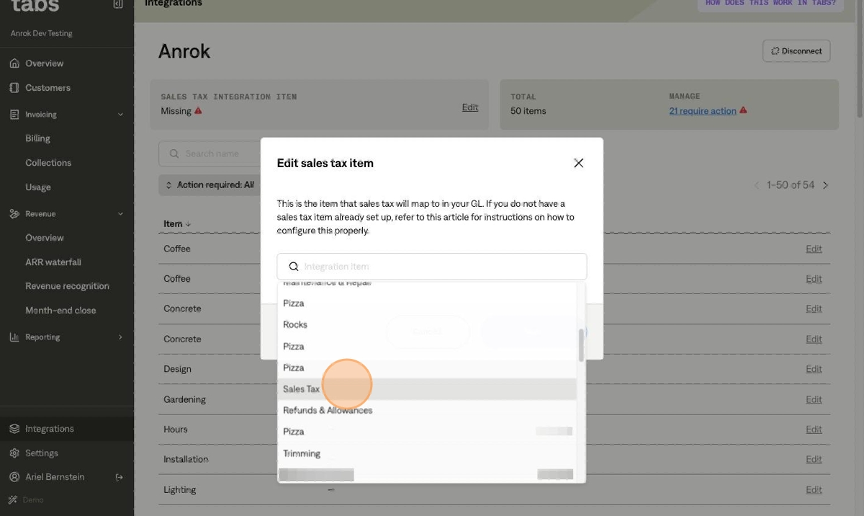The width and height of the screenshot is (864, 516).
Task: Open Collections in sidebar
Action: point(48,163)
